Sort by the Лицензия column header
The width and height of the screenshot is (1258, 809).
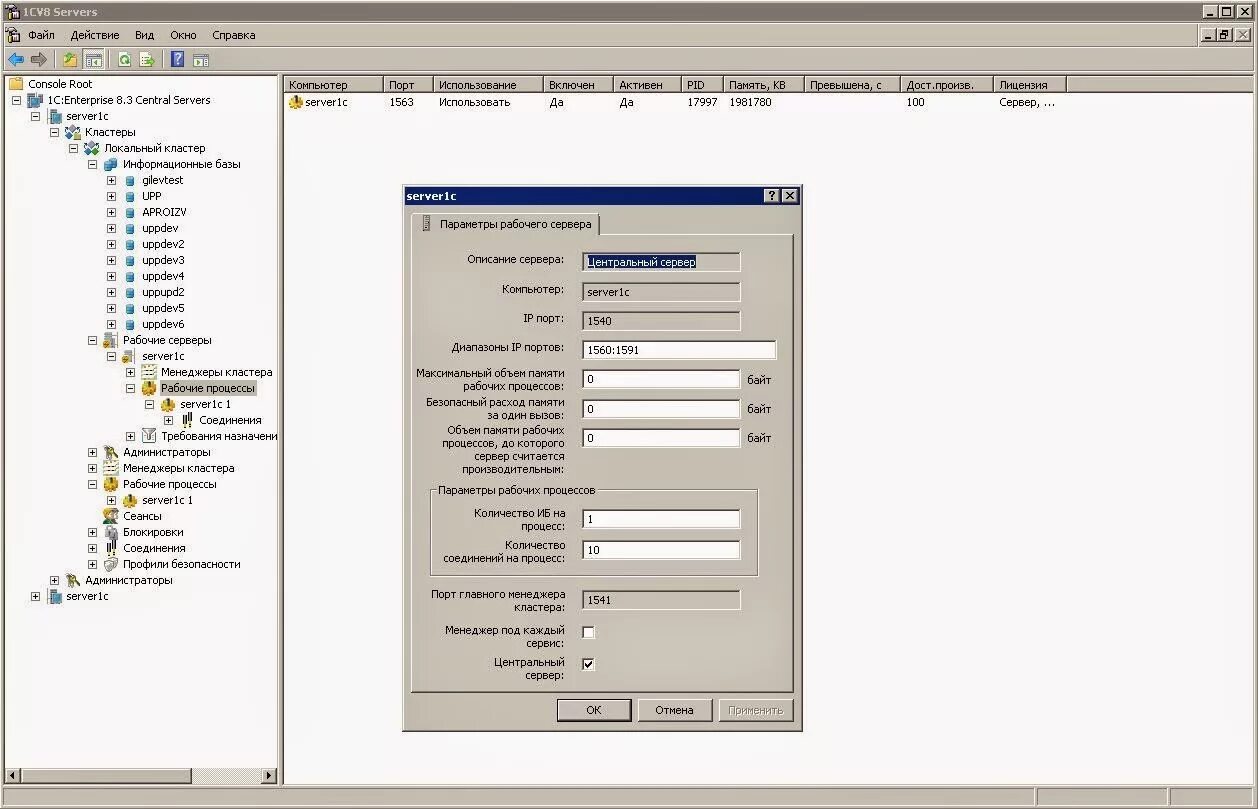(1029, 85)
